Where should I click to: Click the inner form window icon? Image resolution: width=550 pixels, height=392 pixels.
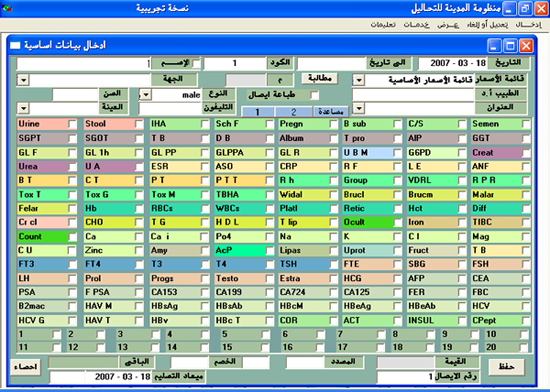pos(15,45)
